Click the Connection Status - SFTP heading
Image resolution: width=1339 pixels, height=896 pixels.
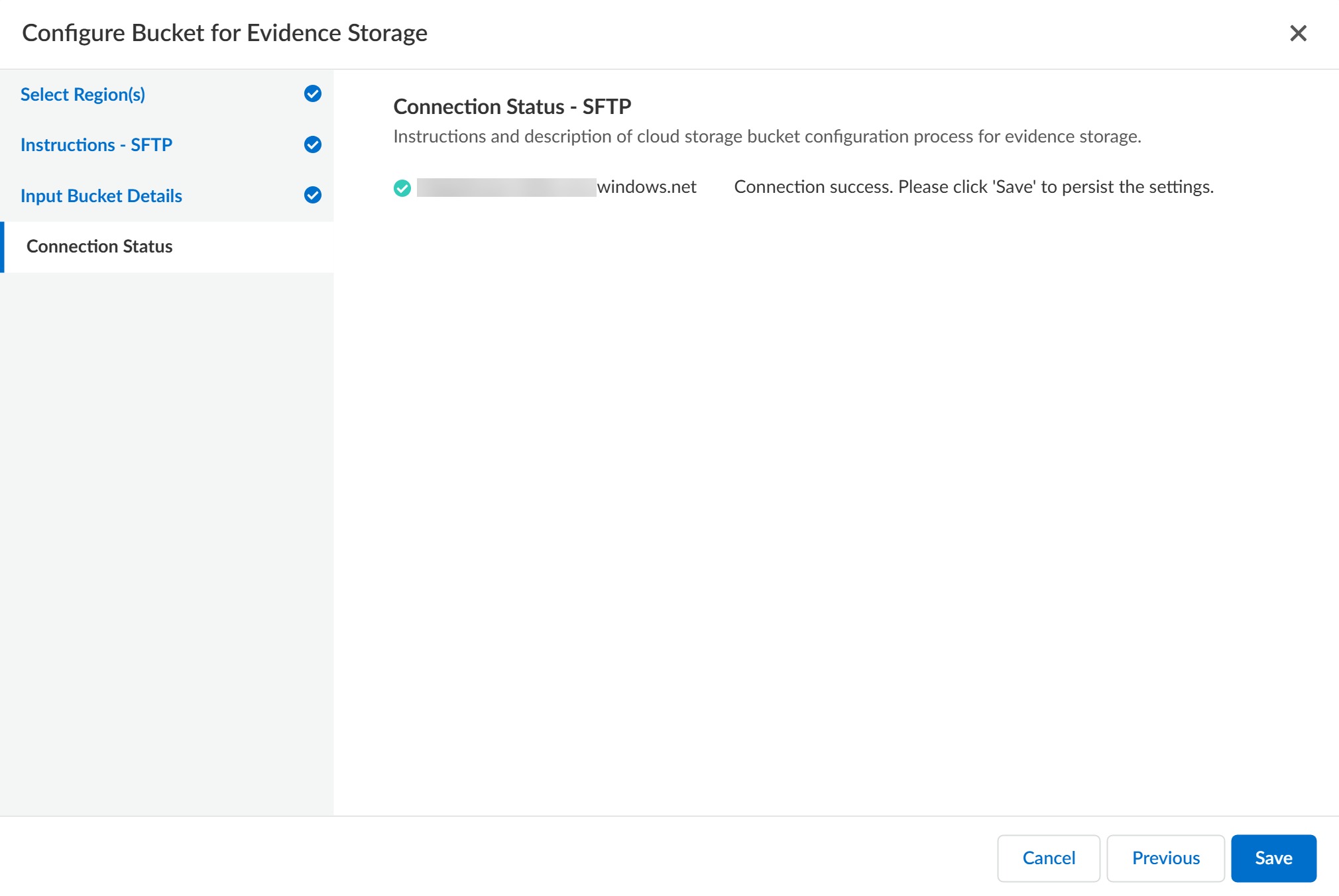pyautogui.click(x=512, y=107)
